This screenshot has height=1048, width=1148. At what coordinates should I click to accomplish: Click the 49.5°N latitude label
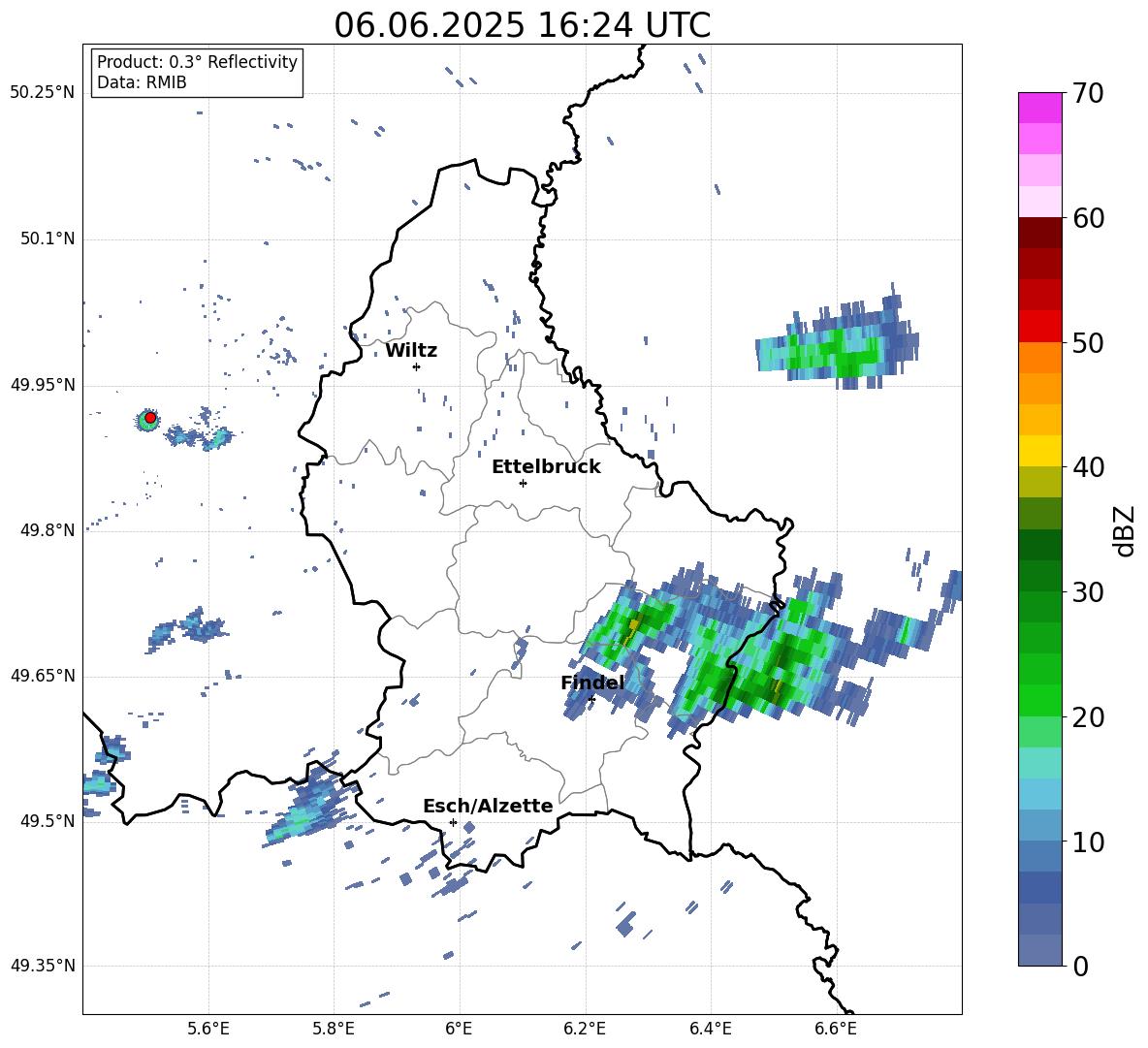pos(48,821)
